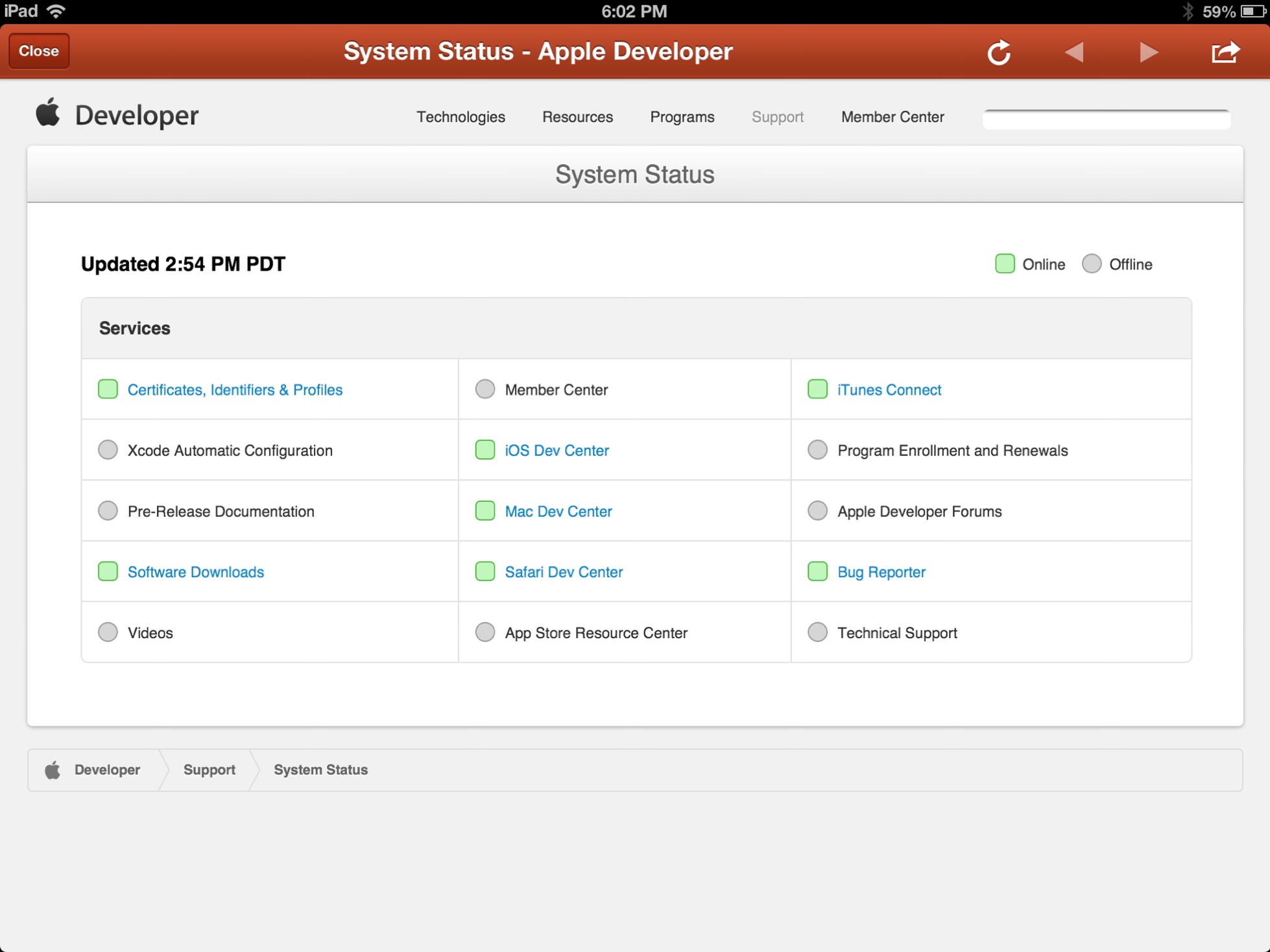
Task: Tap the Apple logo beside Developer
Action: pos(48,113)
